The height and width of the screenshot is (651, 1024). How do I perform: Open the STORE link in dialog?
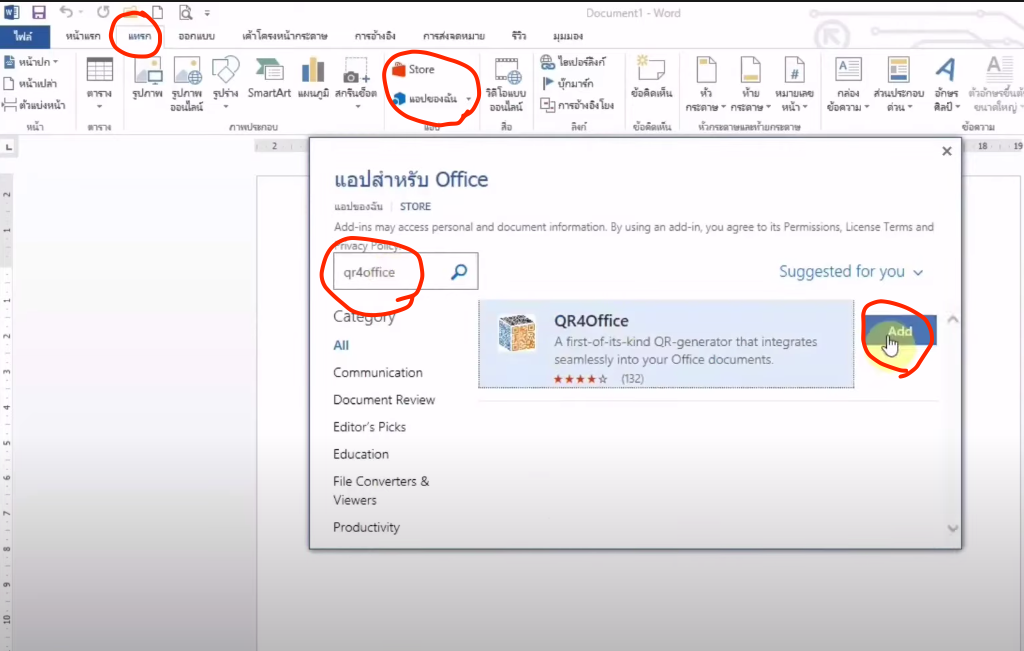(415, 206)
